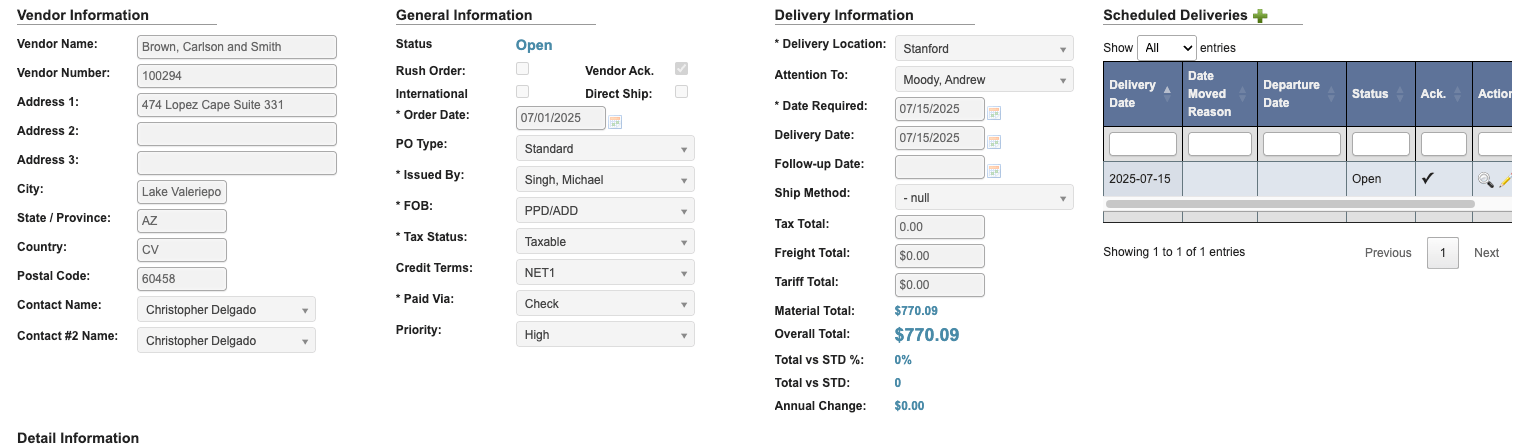The height and width of the screenshot is (444, 1524).
Task: Click the Freight Total field
Action: [x=940, y=256]
